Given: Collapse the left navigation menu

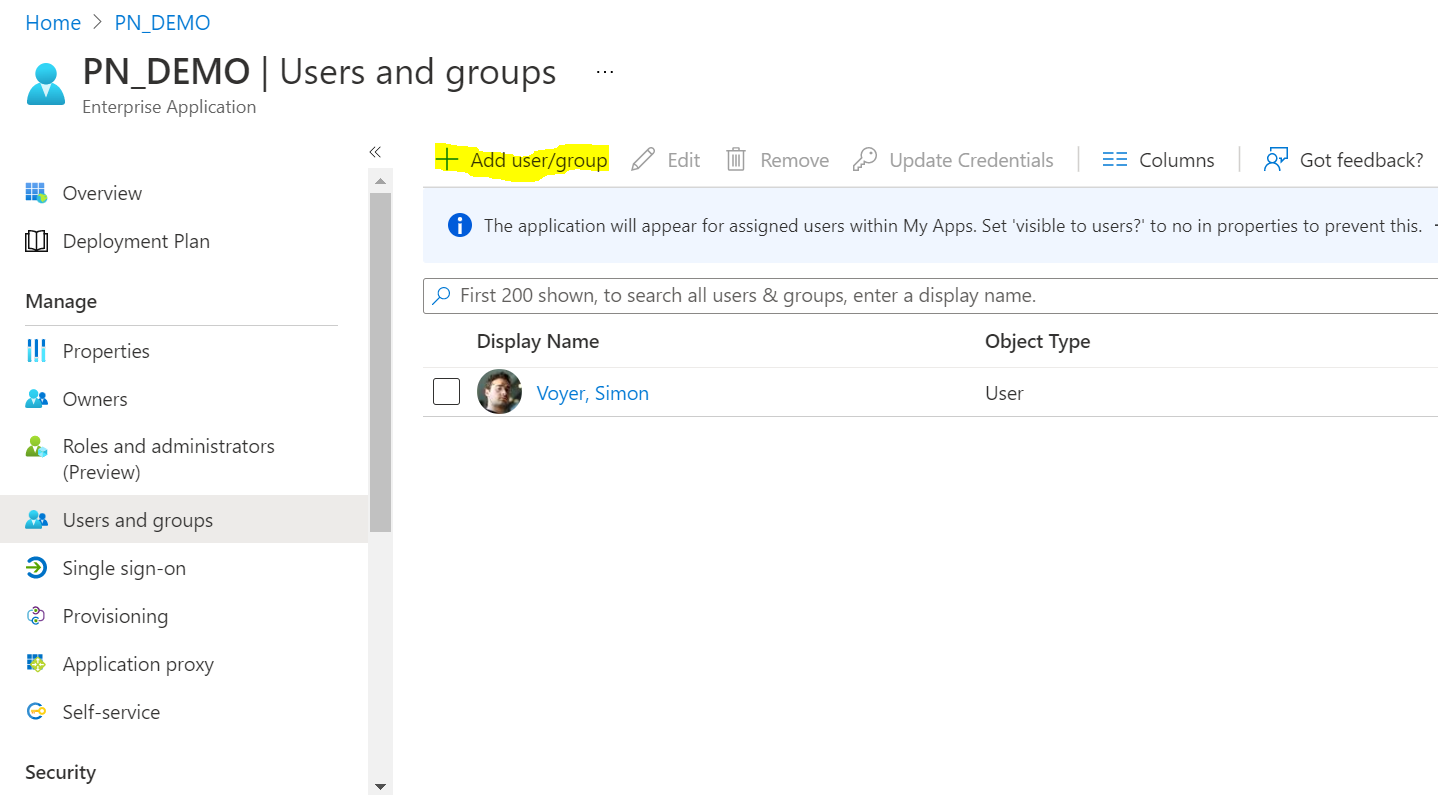Looking at the screenshot, I should 375,152.
